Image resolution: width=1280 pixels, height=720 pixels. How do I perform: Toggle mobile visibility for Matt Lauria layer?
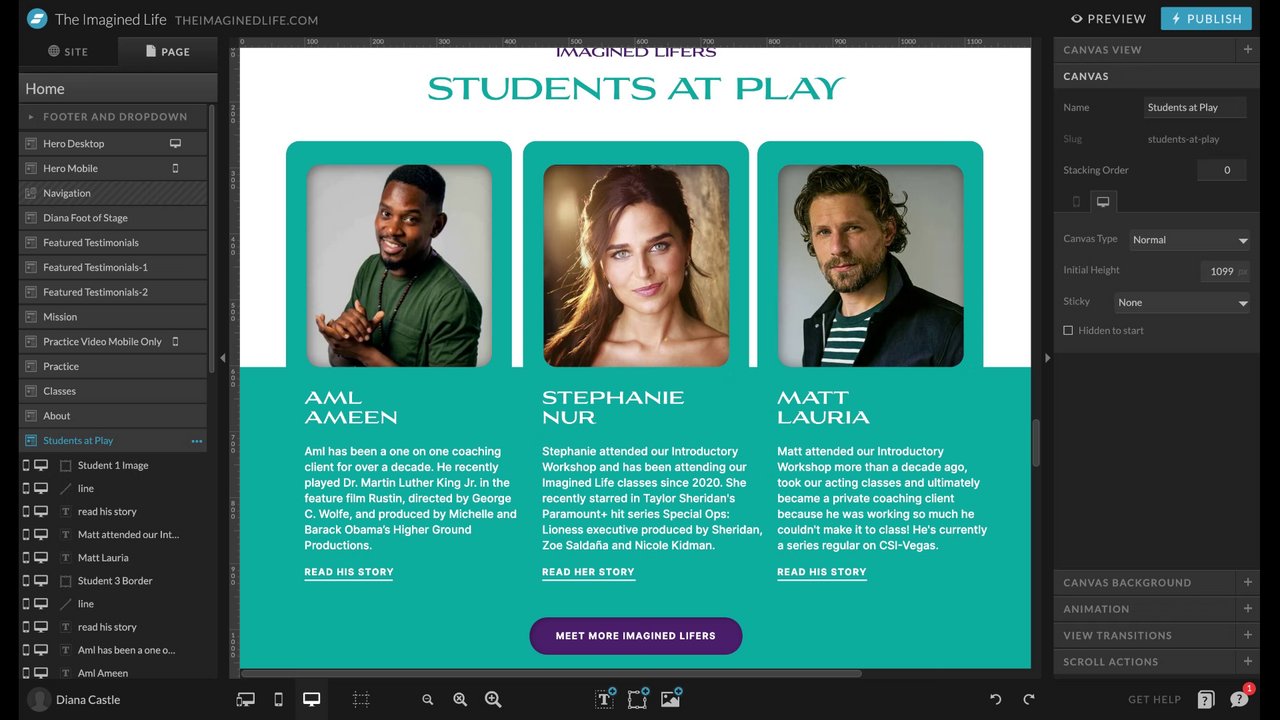[26, 557]
